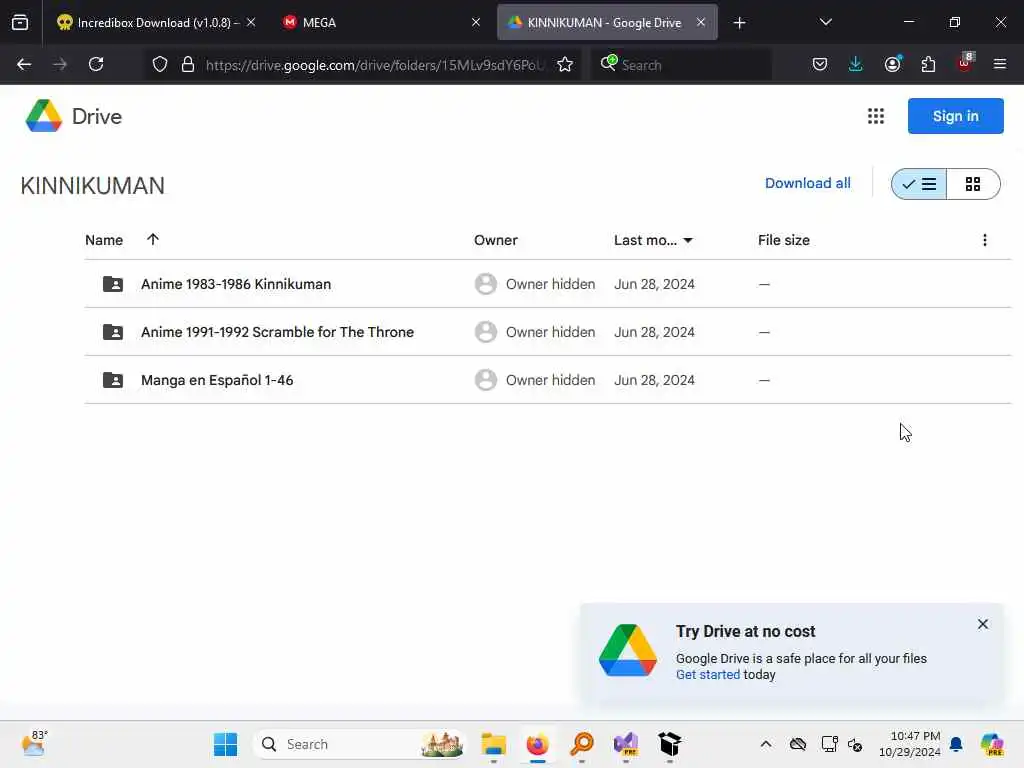The height and width of the screenshot is (768, 1024).
Task: Click Owner hidden in the Scramble row
Action: [x=551, y=332]
